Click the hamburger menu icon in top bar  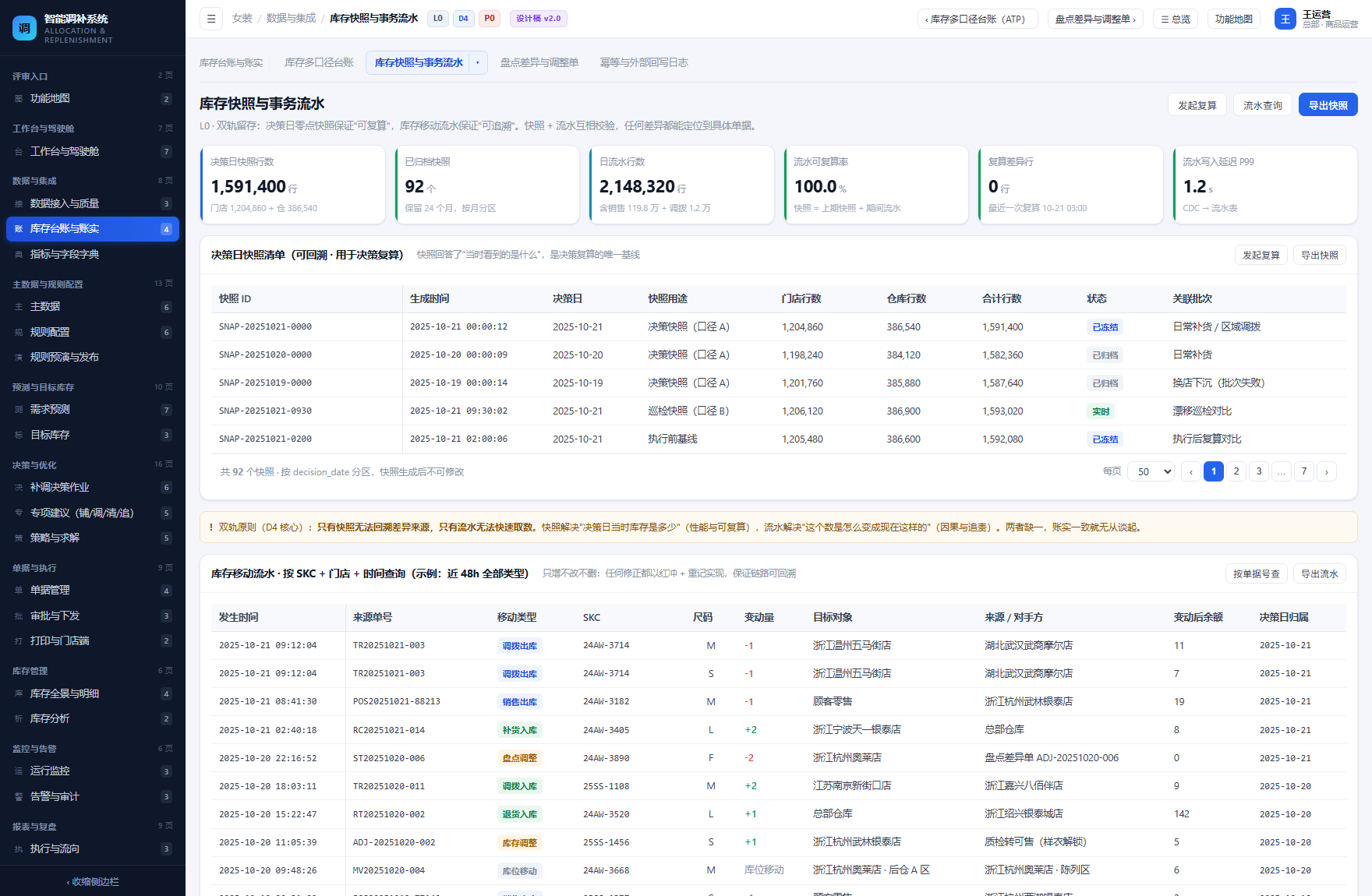tap(211, 19)
